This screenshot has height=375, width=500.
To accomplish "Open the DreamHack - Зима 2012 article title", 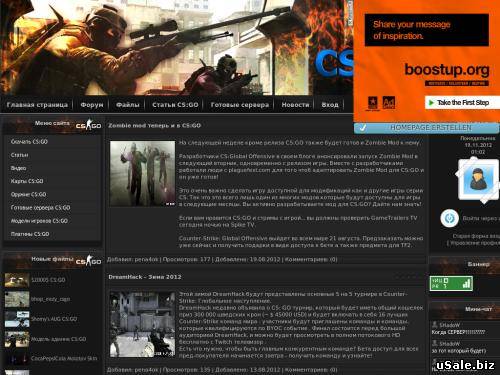I will click(145, 277).
